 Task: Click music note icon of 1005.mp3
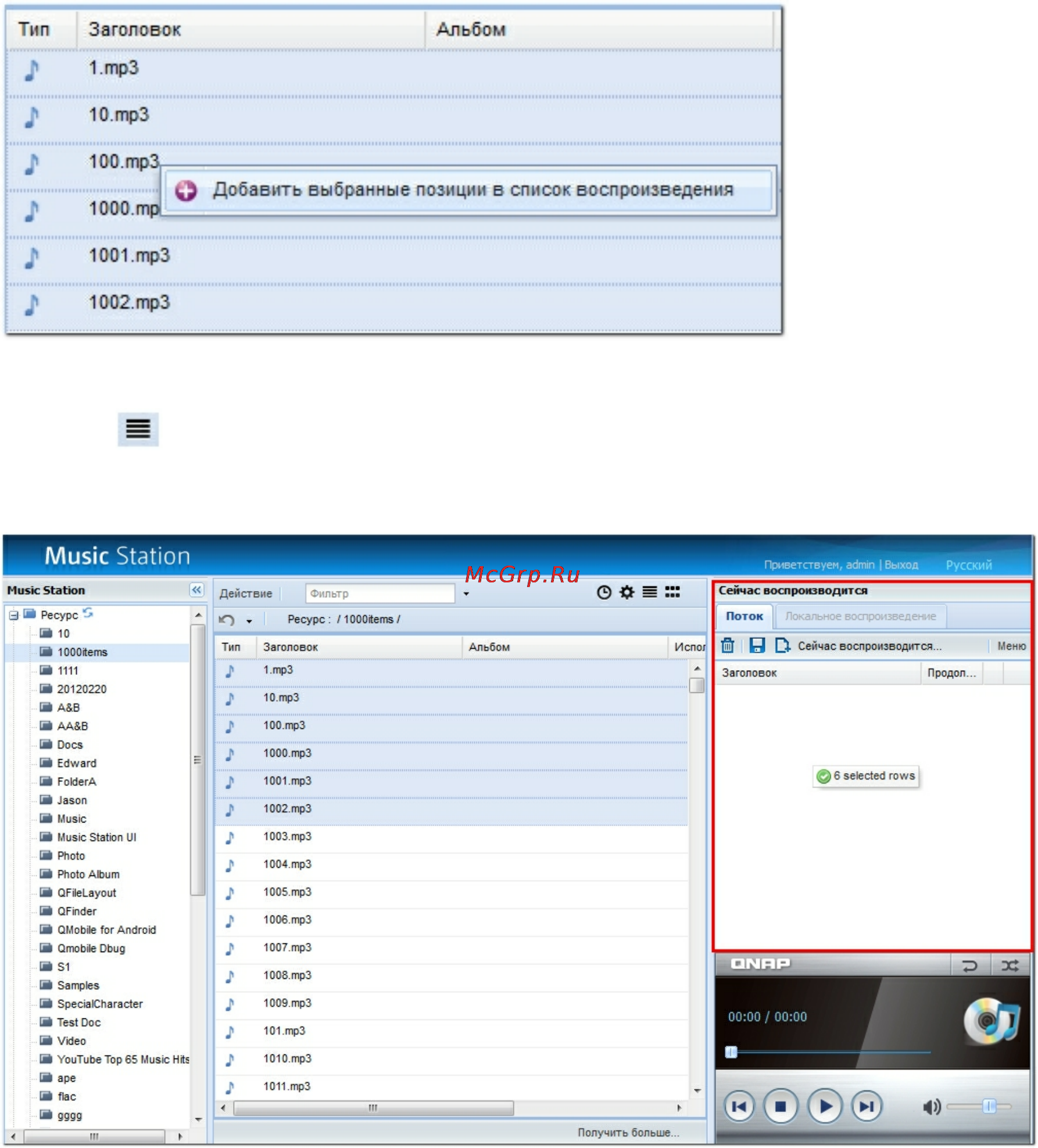tap(230, 893)
